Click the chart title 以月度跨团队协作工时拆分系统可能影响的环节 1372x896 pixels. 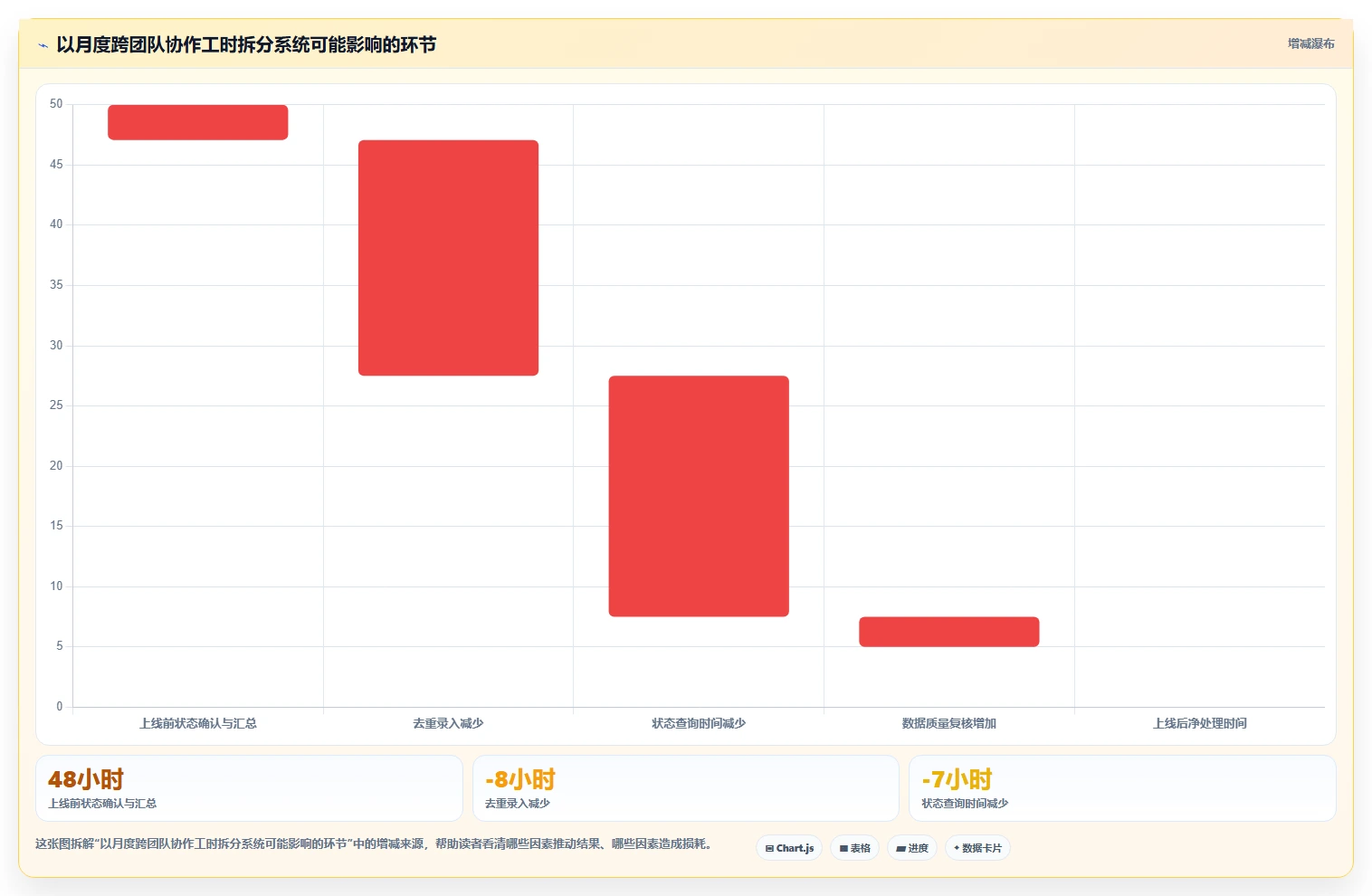point(246,44)
